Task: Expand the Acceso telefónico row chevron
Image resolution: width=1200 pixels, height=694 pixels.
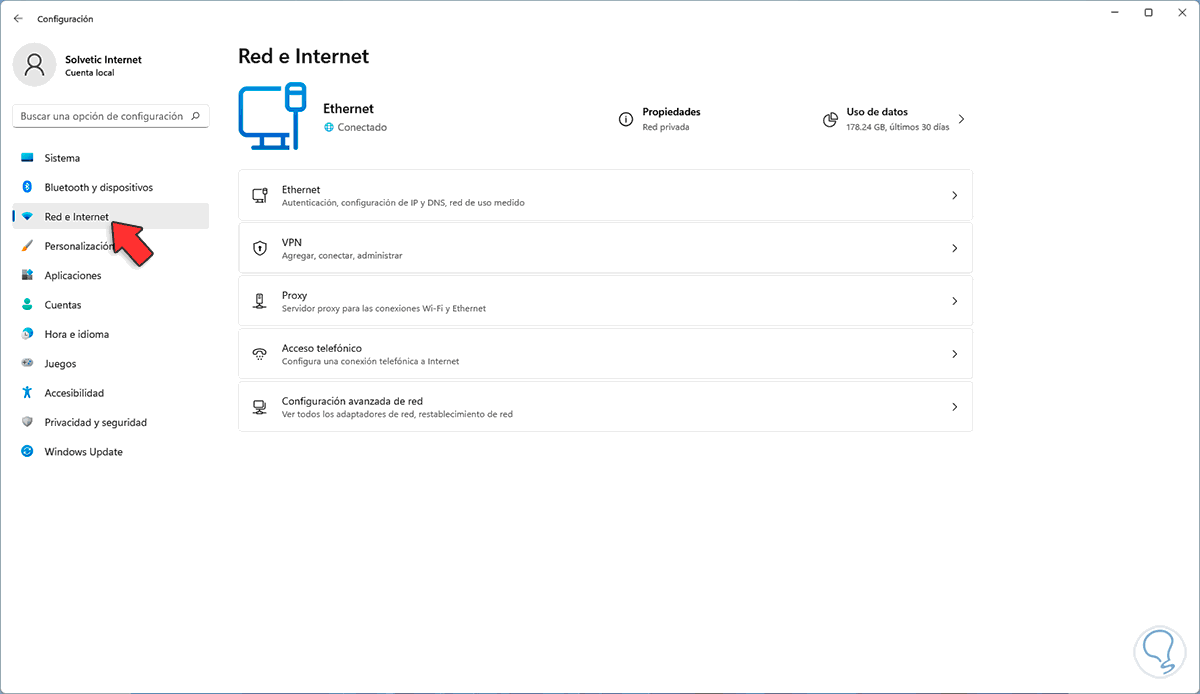Action: click(954, 354)
